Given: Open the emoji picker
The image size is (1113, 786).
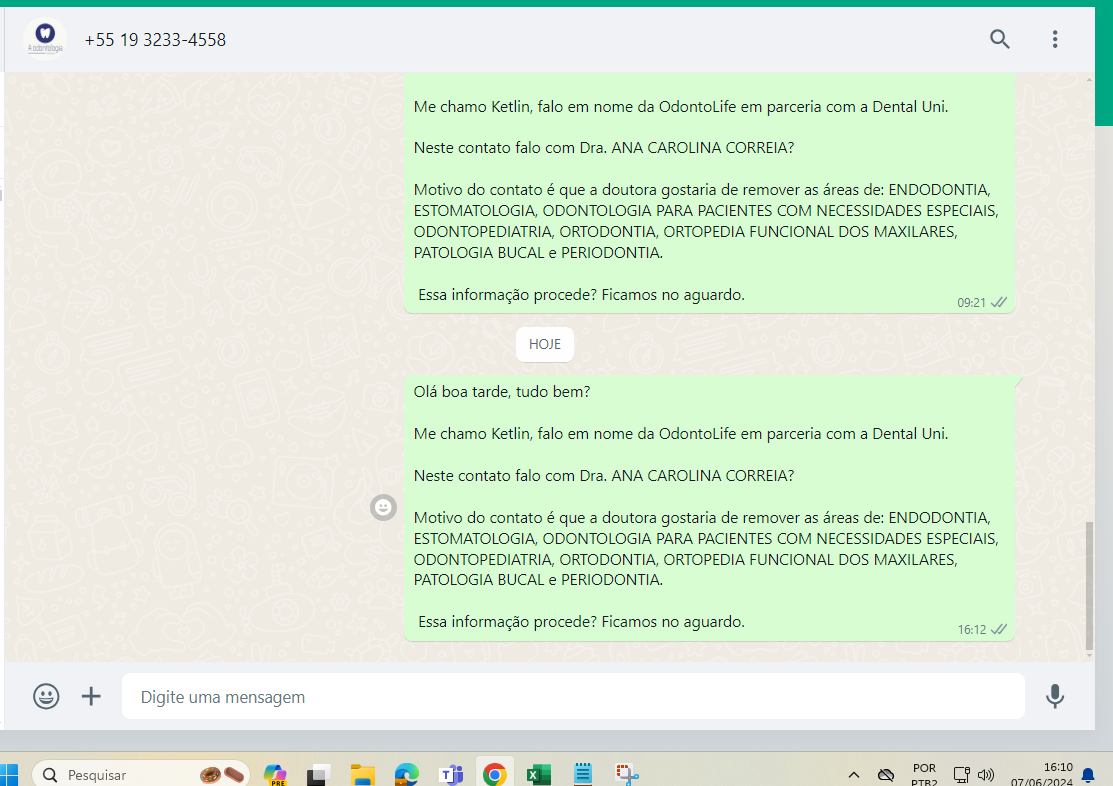Looking at the screenshot, I should pyautogui.click(x=46, y=696).
